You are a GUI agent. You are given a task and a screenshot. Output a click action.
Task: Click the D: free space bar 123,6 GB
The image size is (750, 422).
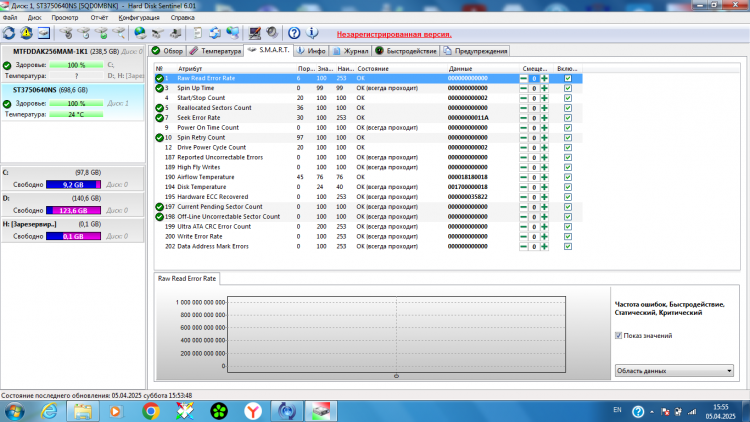[x=73, y=211]
